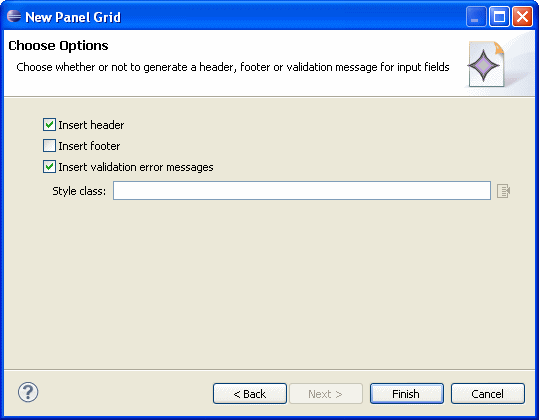
Task: Click the Eclipse icon in title bar
Action: click(x=14, y=16)
